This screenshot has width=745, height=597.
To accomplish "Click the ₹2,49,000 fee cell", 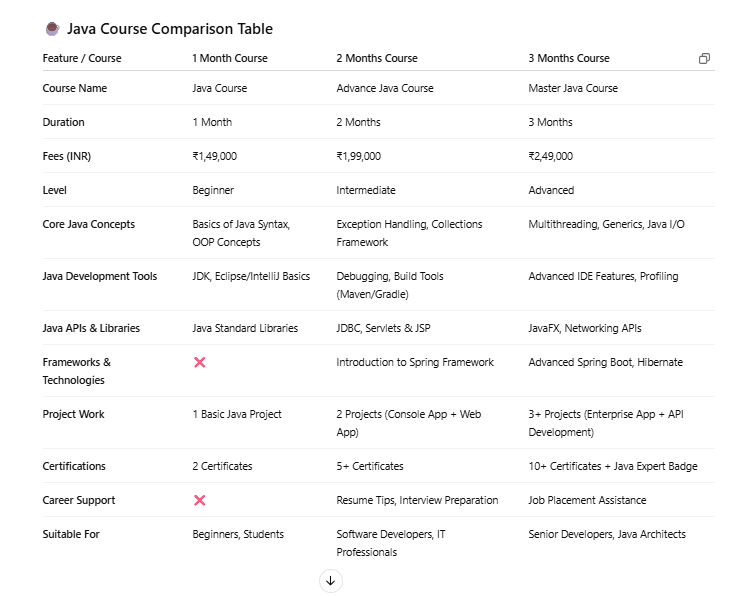I will pos(551,156).
